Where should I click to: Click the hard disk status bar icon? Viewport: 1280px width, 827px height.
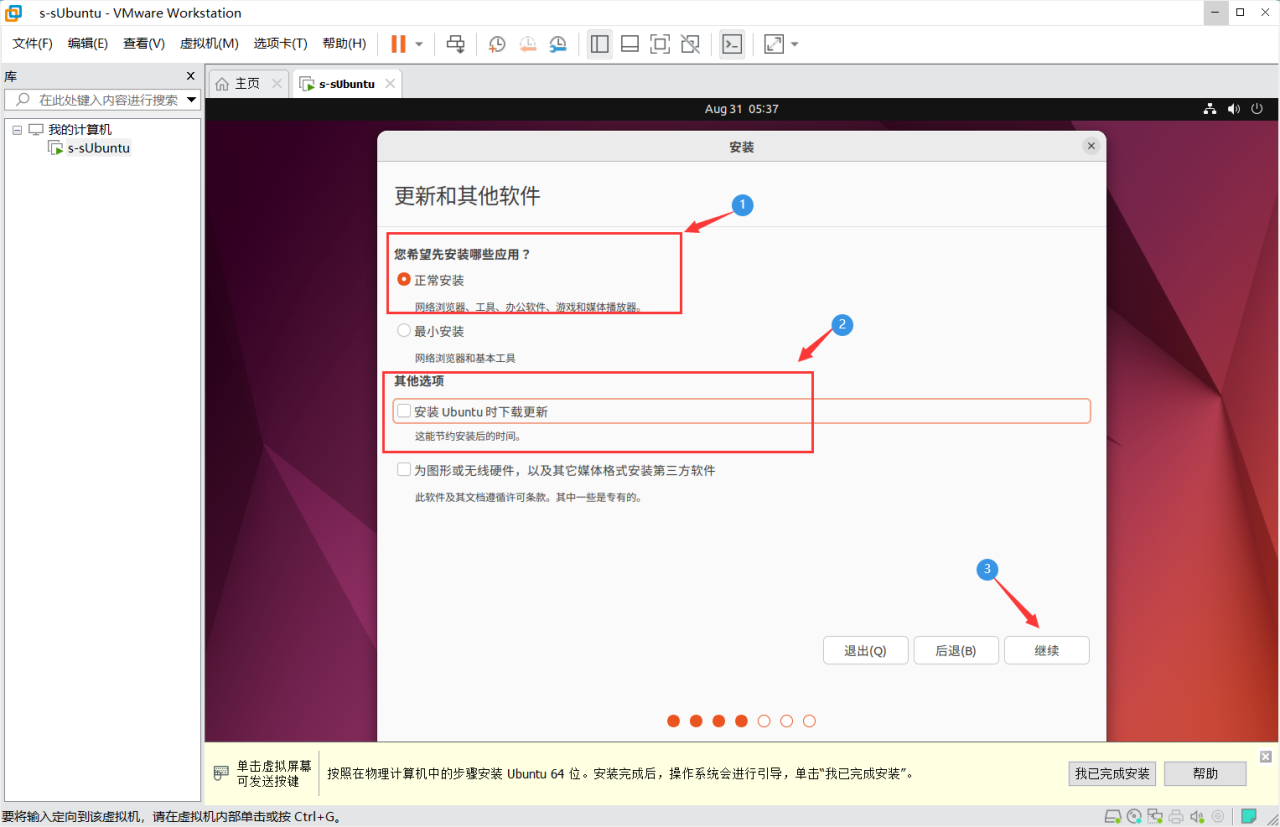coord(1112,816)
